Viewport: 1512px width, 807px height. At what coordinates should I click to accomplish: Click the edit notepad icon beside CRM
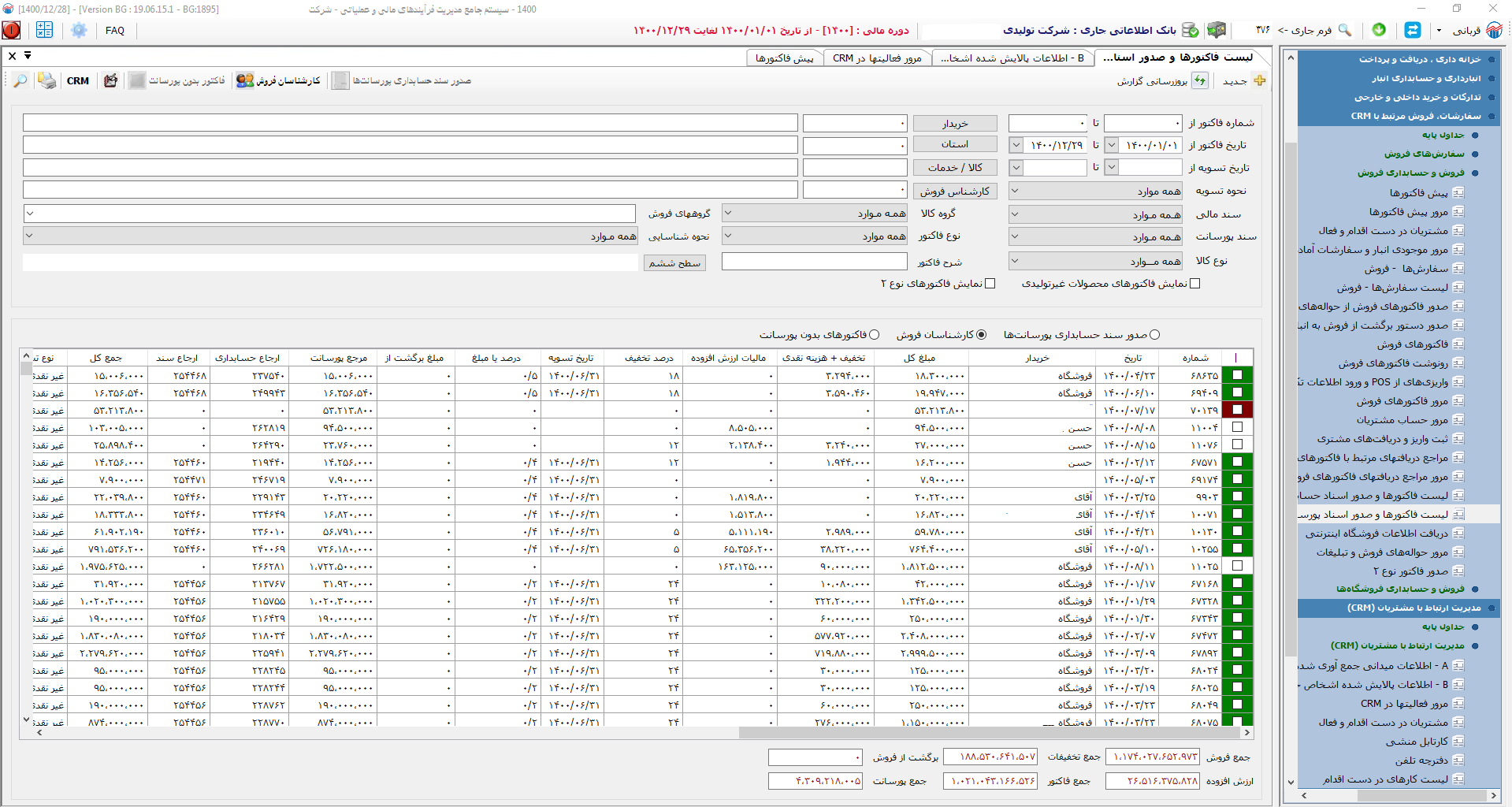[110, 80]
